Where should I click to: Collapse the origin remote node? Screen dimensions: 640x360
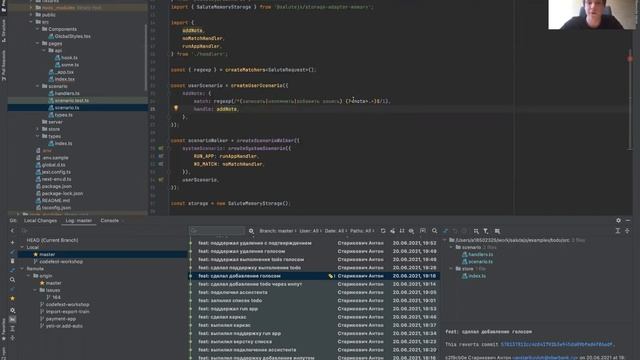tap(29, 276)
